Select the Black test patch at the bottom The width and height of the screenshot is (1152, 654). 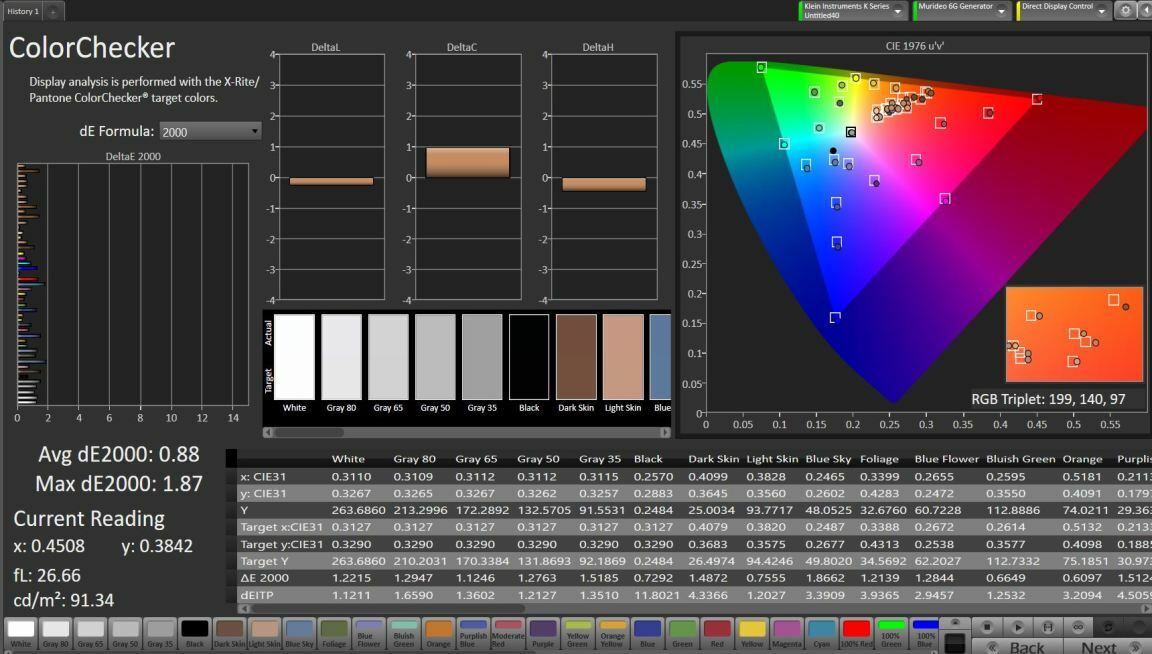(x=194, y=628)
